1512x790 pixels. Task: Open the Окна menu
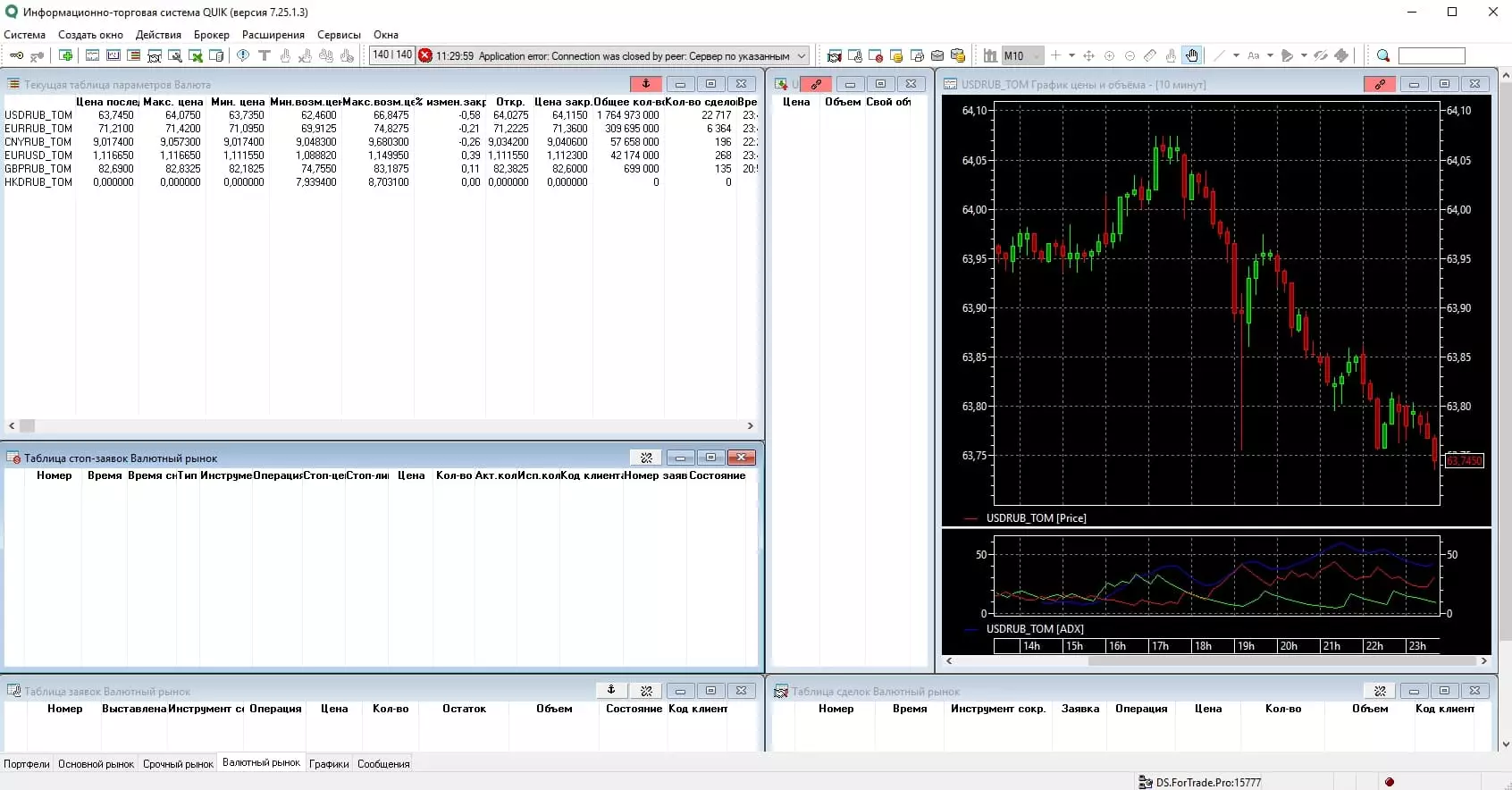(x=386, y=35)
